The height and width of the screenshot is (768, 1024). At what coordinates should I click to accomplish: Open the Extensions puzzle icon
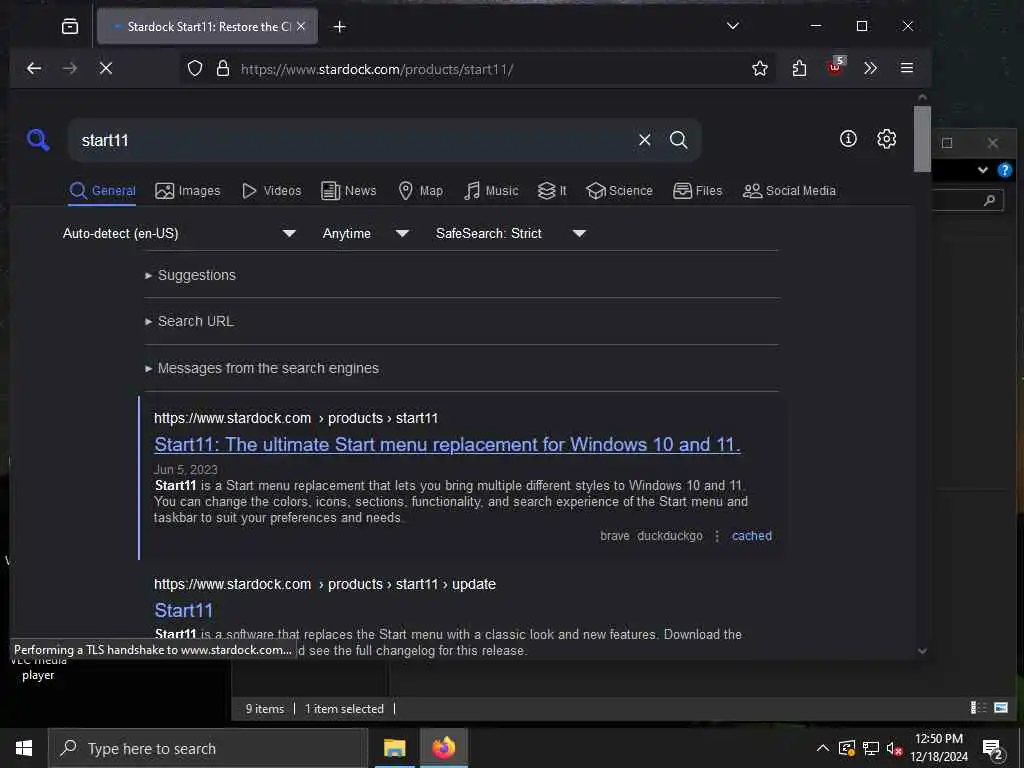[799, 68]
